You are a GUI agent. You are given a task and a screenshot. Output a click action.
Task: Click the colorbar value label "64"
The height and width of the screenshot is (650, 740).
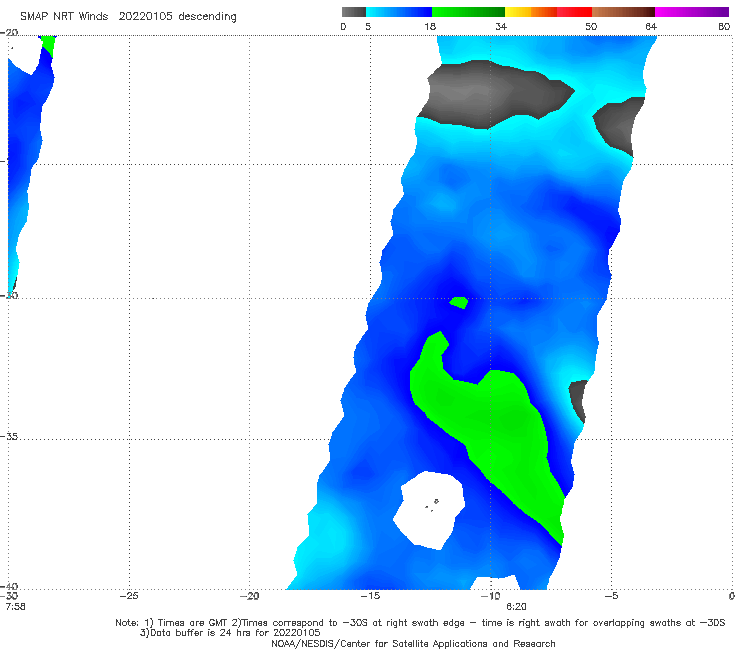pyautogui.click(x=651, y=26)
